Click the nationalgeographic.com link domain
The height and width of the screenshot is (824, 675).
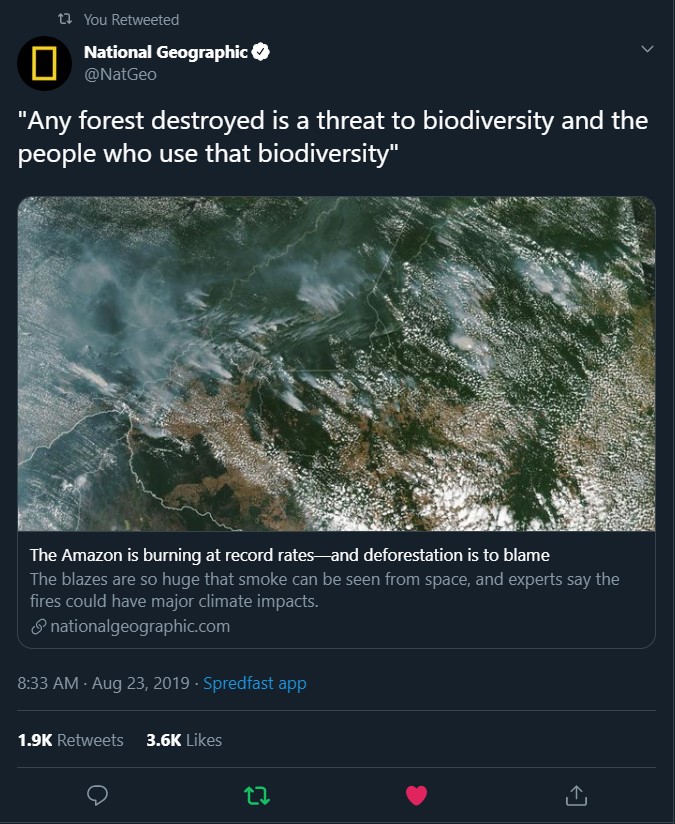[140, 626]
